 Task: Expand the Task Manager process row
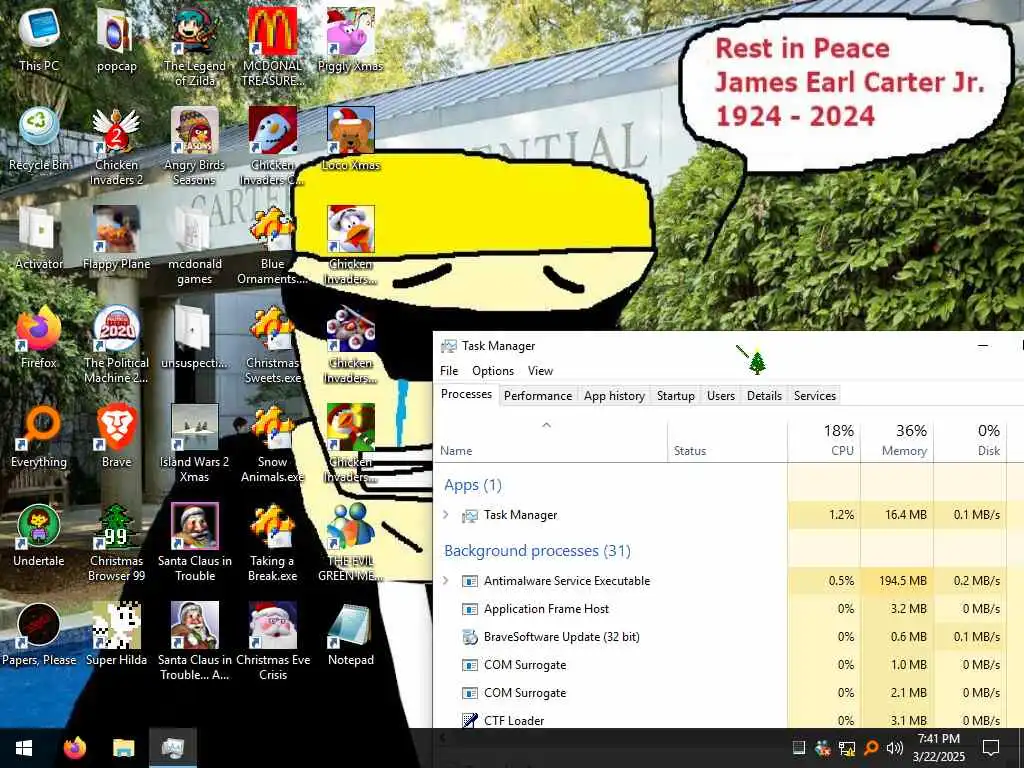tap(446, 515)
